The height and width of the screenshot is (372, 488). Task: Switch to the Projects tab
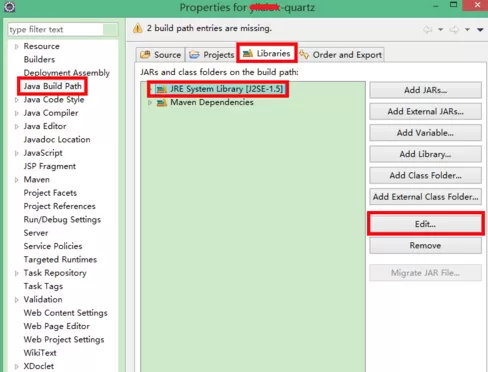tap(212, 55)
